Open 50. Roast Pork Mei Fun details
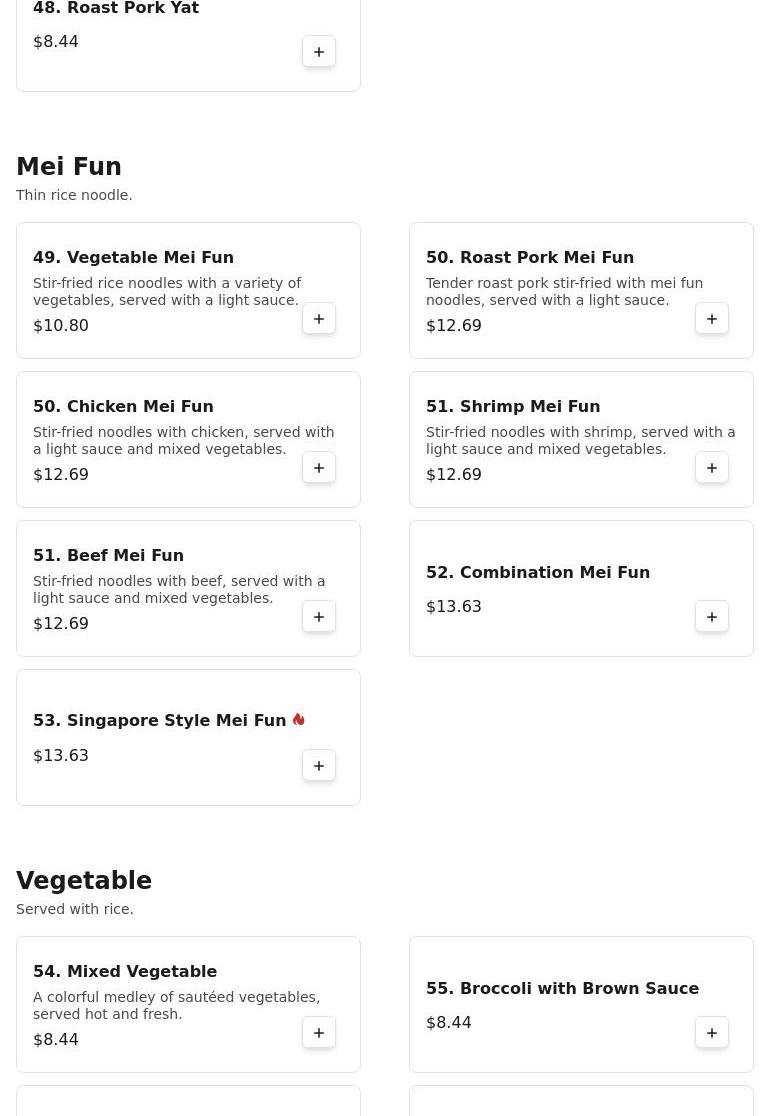The height and width of the screenshot is (1116, 770). [x=529, y=257]
